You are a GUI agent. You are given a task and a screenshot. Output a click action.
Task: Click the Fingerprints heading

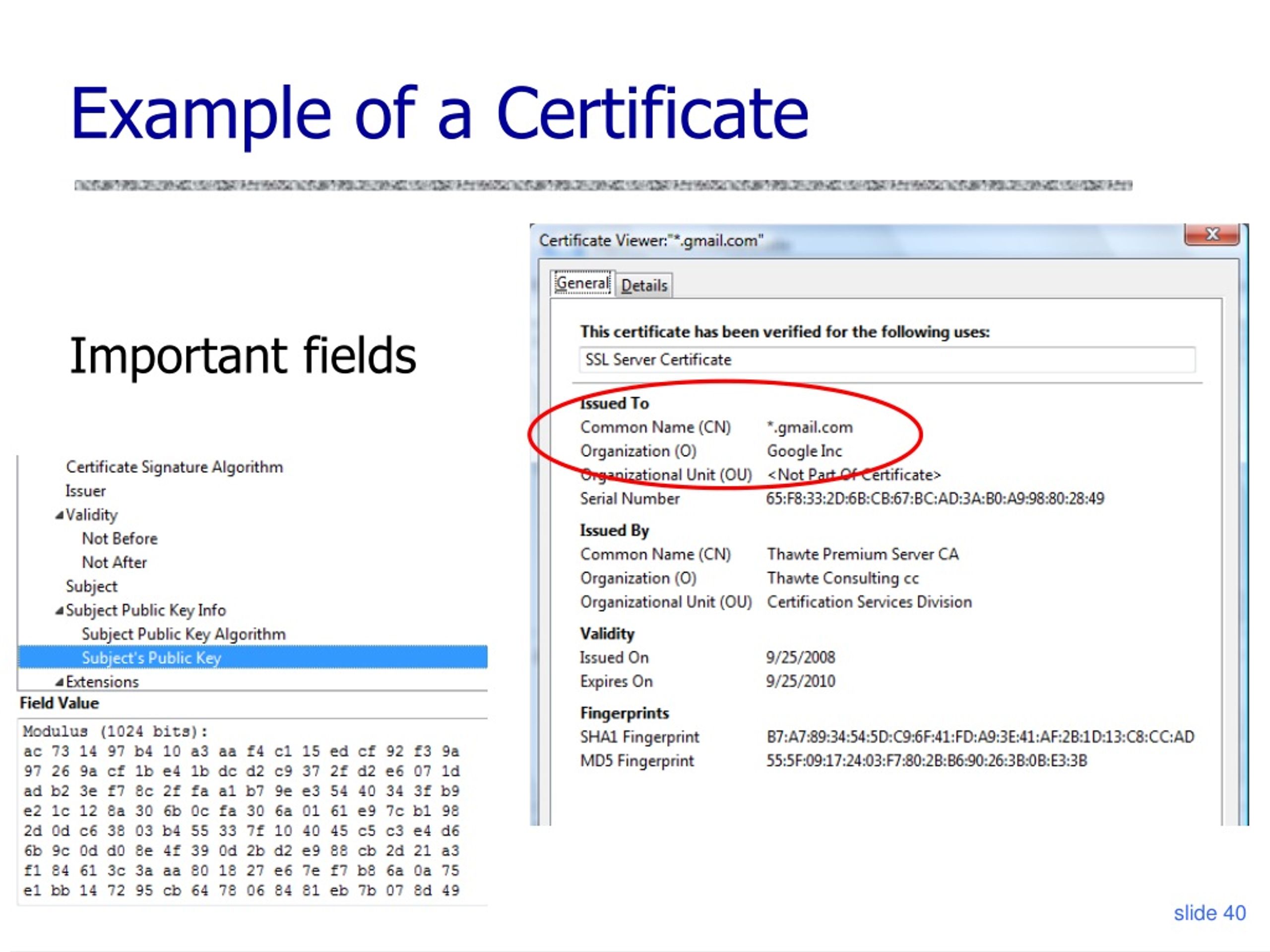[x=625, y=714]
